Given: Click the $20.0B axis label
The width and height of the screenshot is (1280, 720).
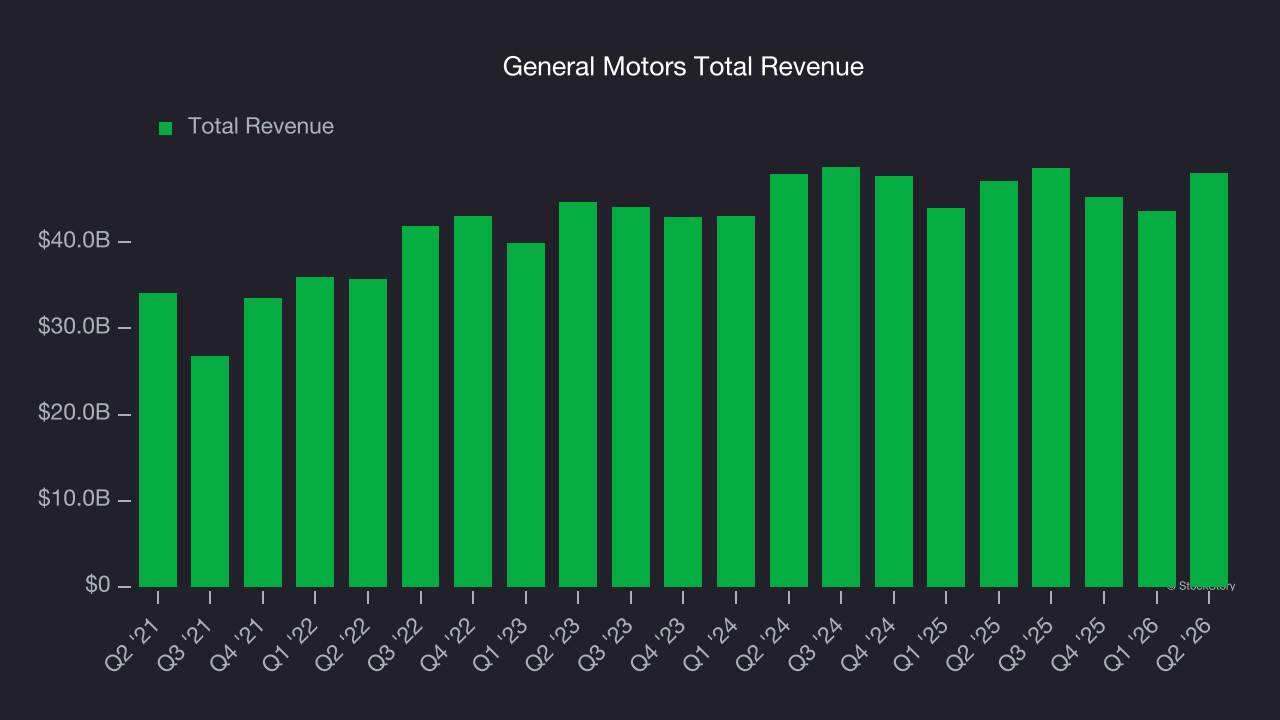Looking at the screenshot, I should pos(74,413).
